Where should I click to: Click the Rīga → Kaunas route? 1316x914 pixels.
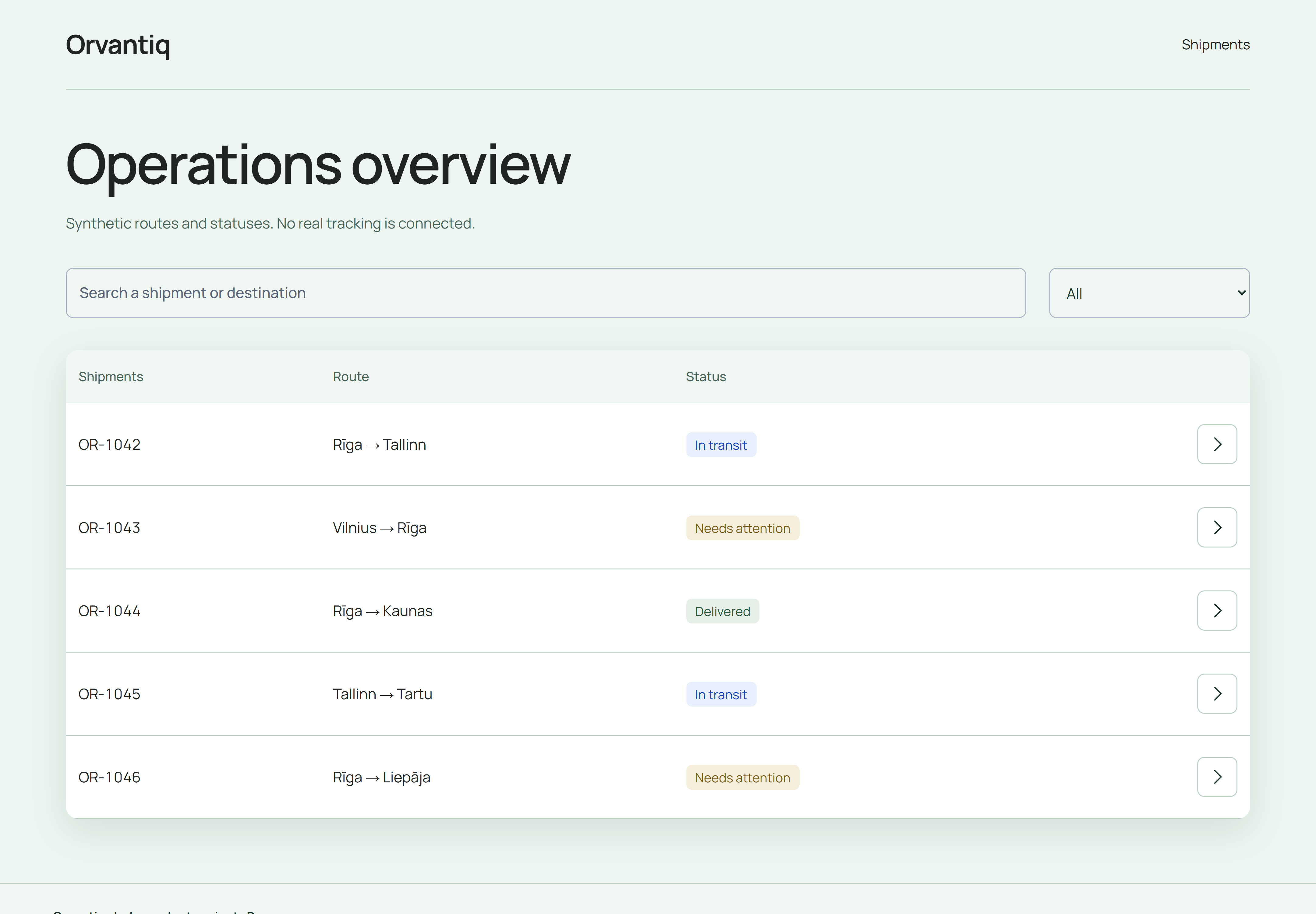(x=383, y=611)
